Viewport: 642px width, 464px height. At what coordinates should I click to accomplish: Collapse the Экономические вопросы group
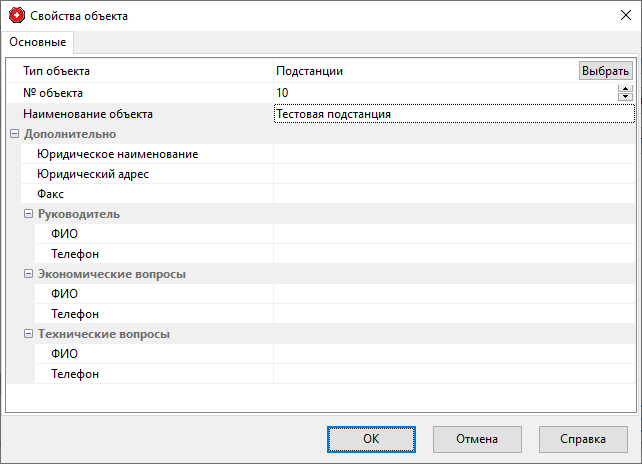pyautogui.click(x=28, y=274)
